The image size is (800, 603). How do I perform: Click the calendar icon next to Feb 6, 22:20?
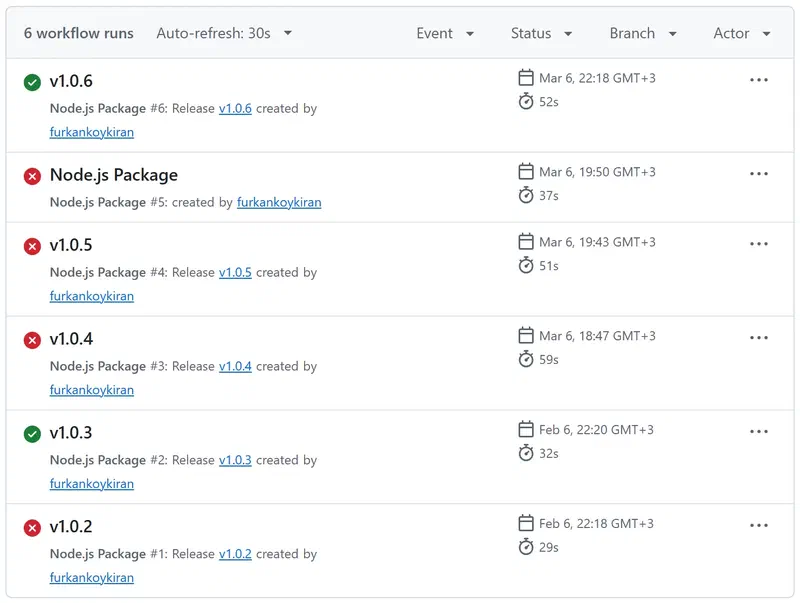tap(526, 429)
